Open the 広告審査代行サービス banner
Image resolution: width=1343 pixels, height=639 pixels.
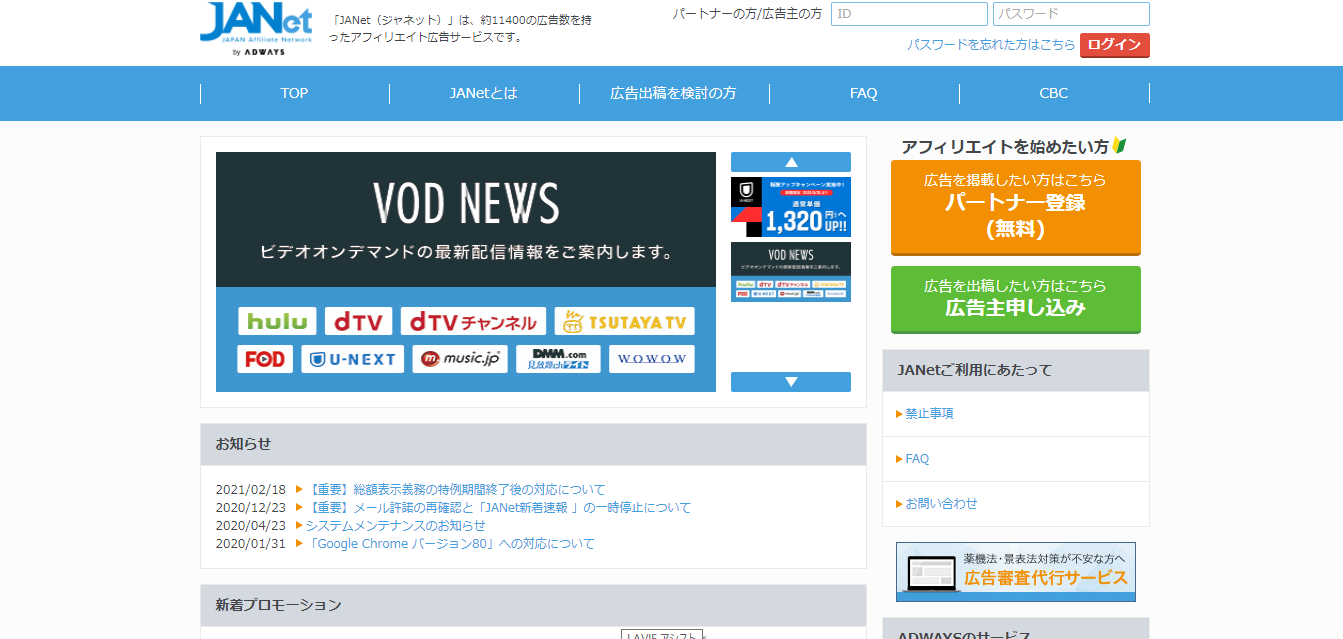coord(1016,572)
